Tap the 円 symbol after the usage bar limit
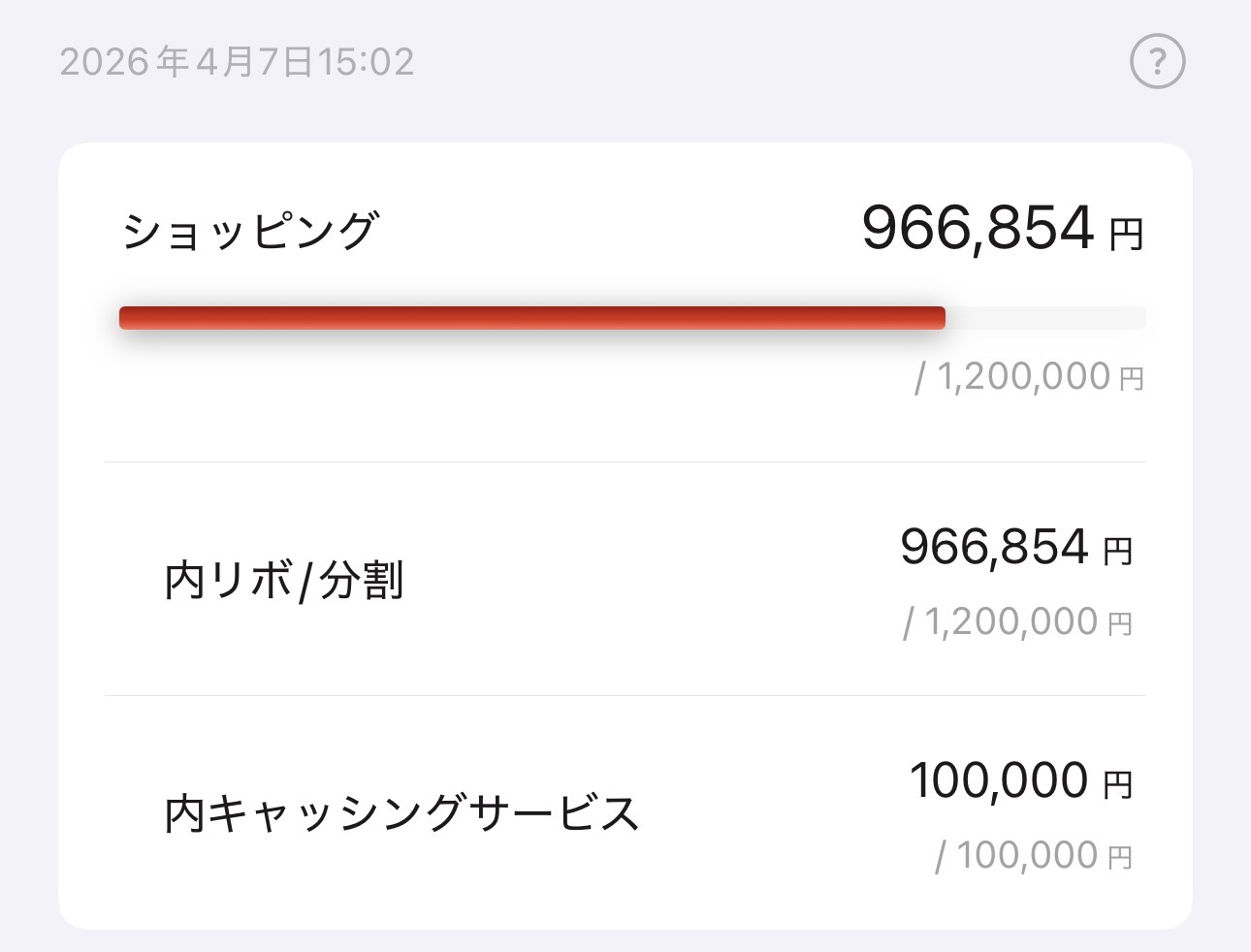The height and width of the screenshot is (952, 1251). (1132, 379)
